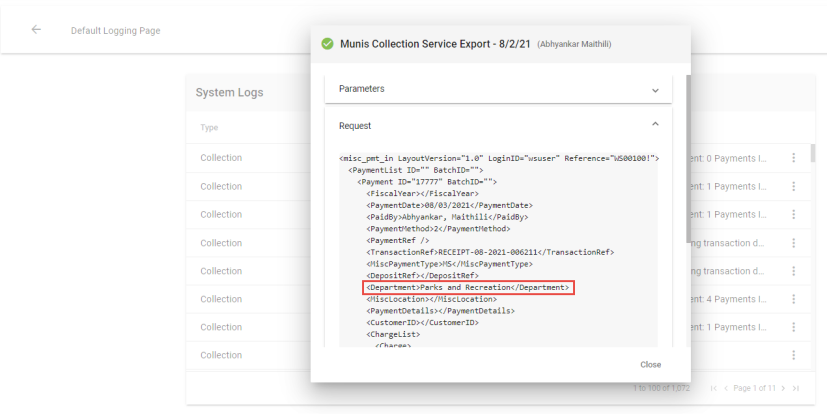The width and height of the screenshot is (827, 415).
Task: Select the first Collection log entry
Action: [x=221, y=158]
